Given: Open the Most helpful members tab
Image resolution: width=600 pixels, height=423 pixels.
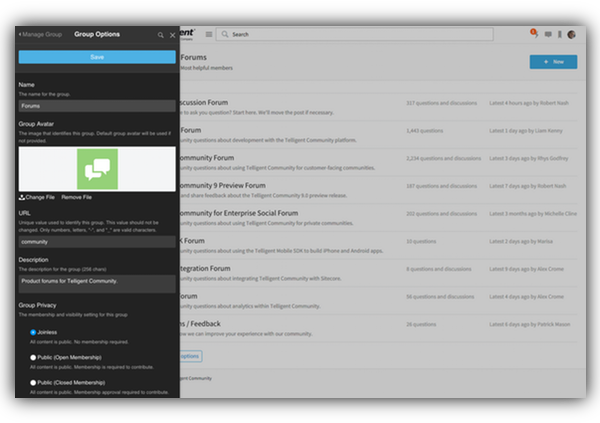Looking at the screenshot, I should coord(206,68).
